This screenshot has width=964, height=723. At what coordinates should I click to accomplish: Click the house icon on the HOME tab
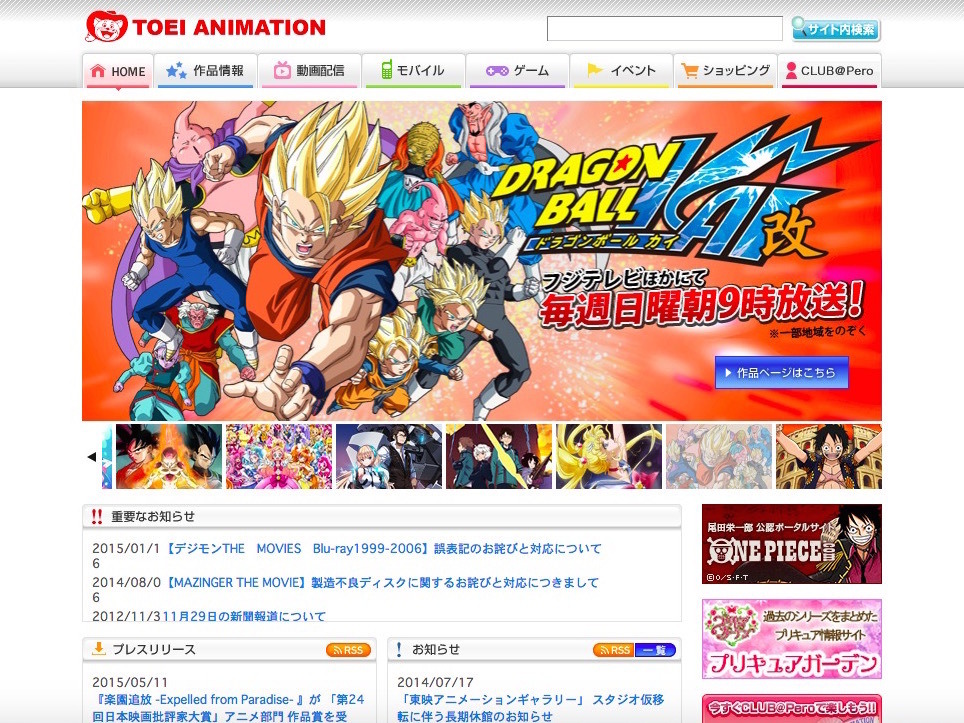(x=99, y=71)
